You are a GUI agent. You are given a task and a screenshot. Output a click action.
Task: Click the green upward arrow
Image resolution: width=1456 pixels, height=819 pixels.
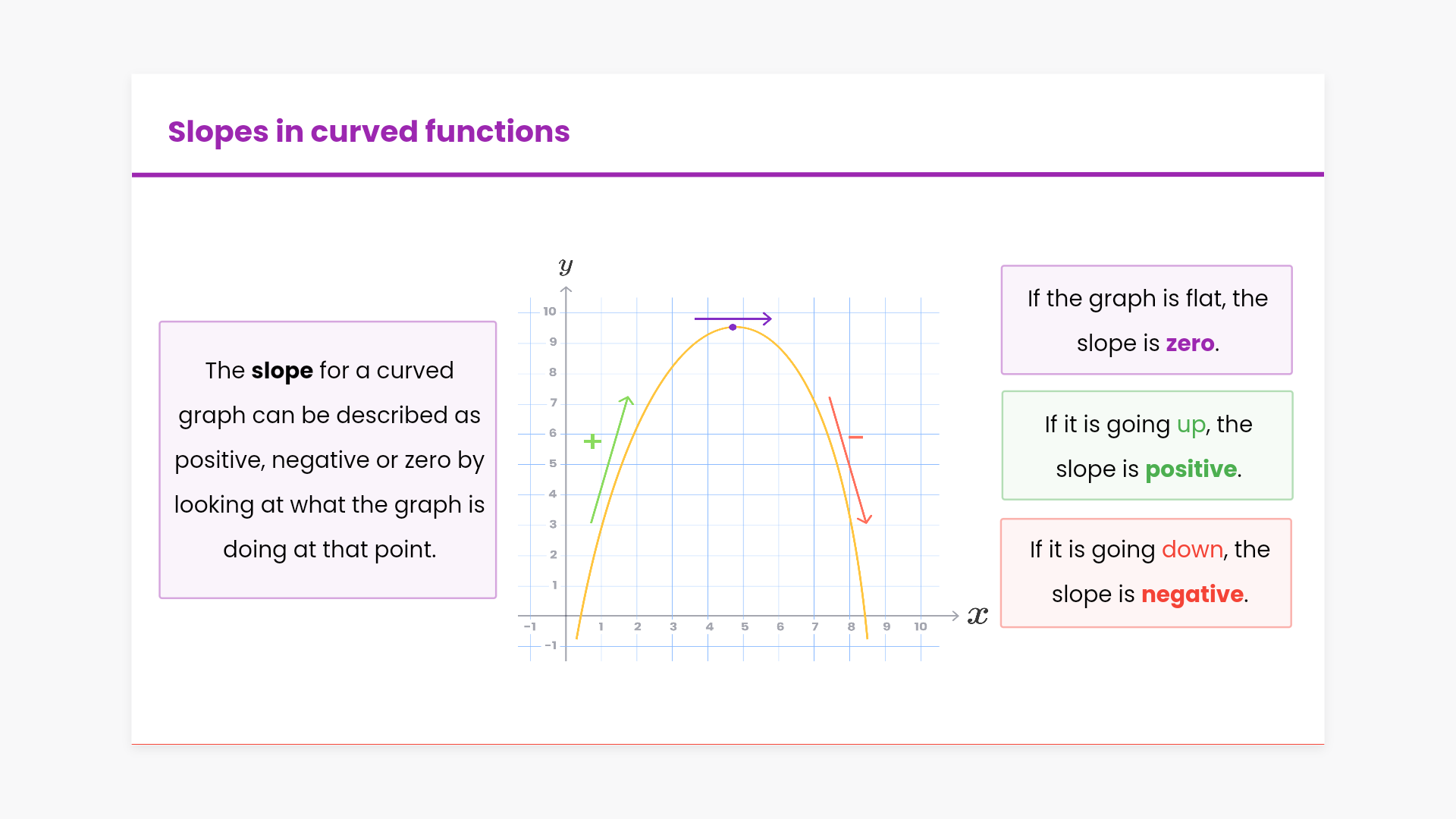(x=610, y=460)
